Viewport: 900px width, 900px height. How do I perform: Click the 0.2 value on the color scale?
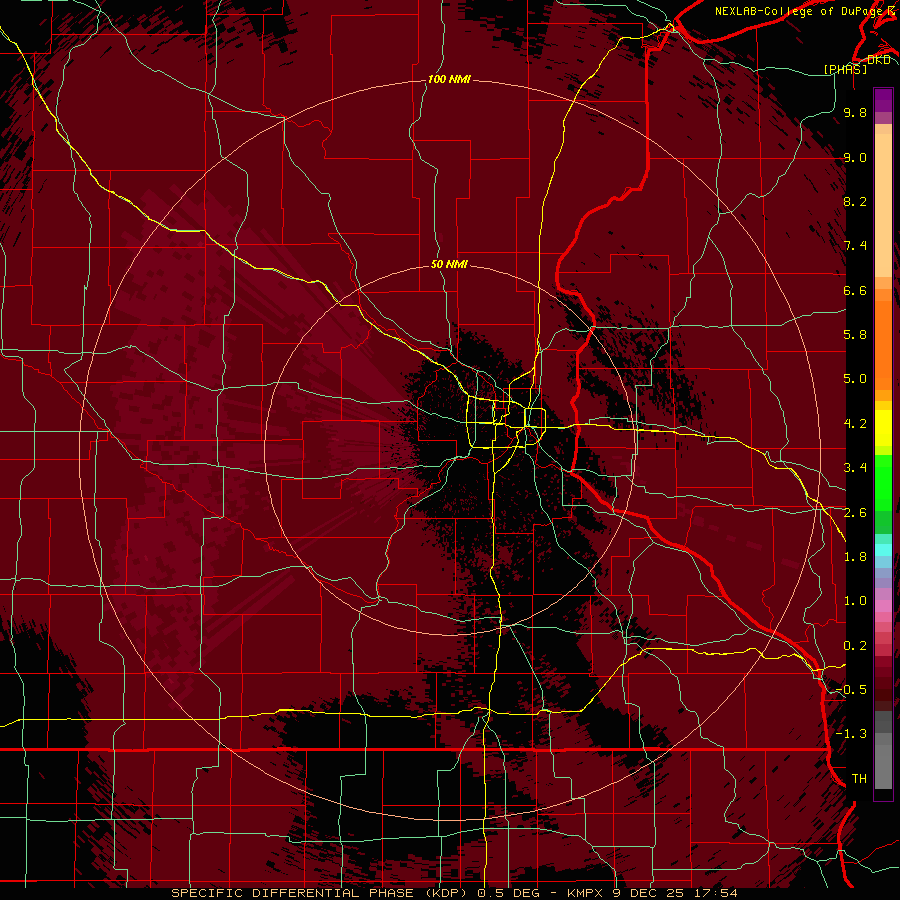pyautogui.click(x=855, y=646)
